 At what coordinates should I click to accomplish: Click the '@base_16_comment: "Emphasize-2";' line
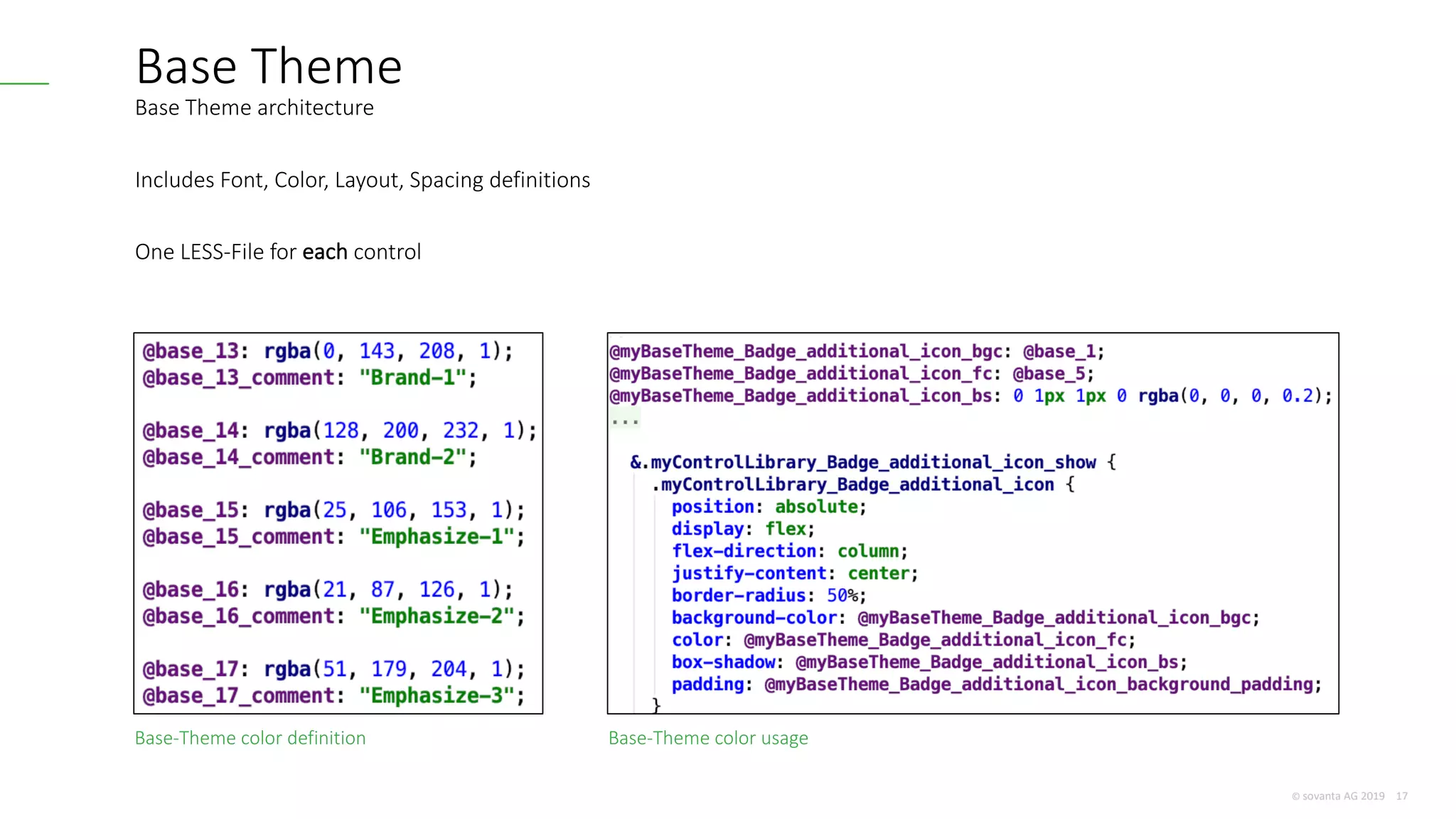pos(333,616)
